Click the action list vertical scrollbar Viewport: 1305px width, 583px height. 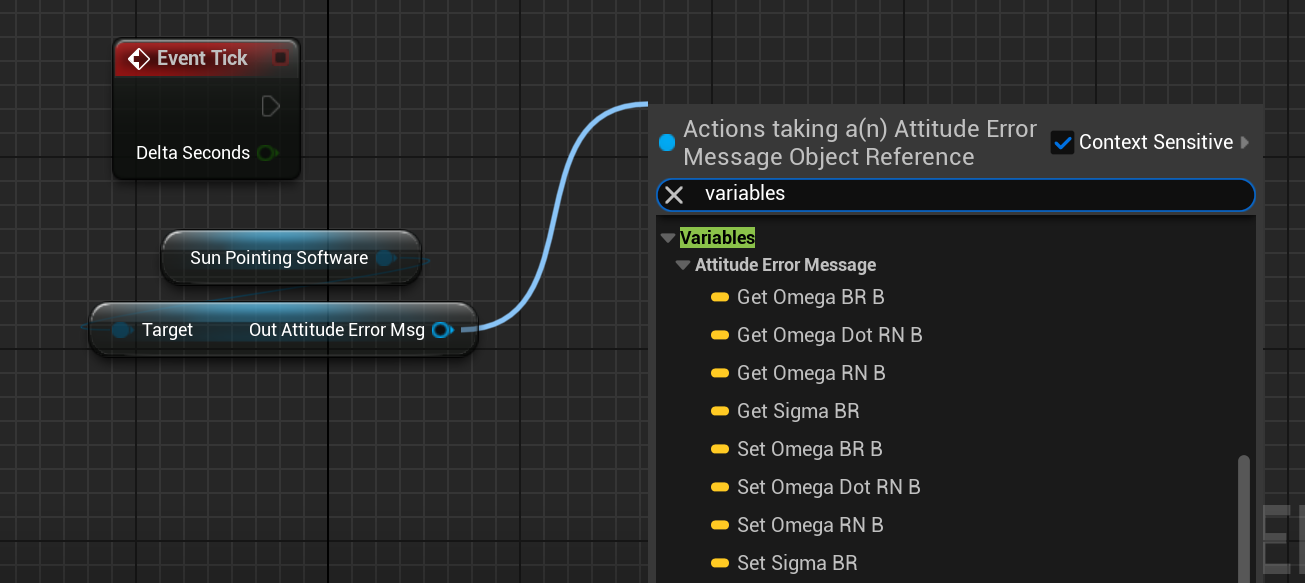(x=1244, y=515)
